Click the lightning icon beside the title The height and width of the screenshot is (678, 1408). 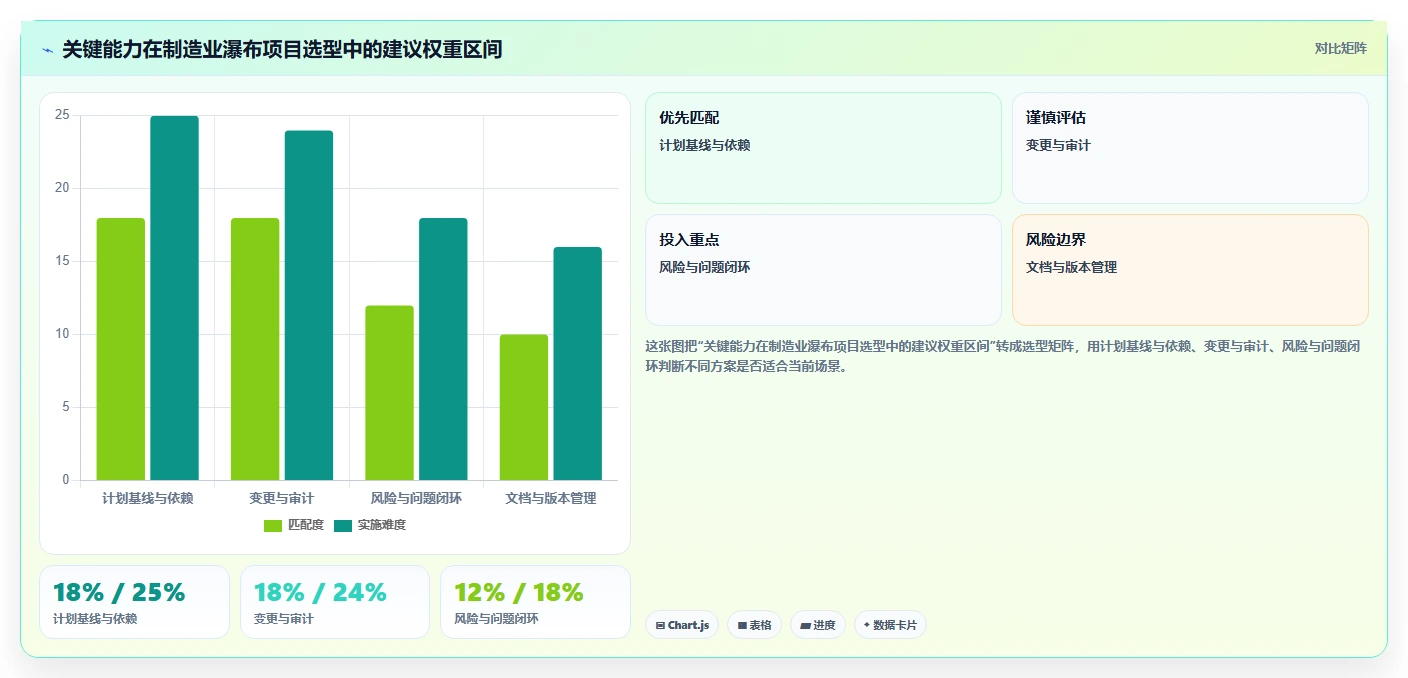pyautogui.click(x=47, y=50)
